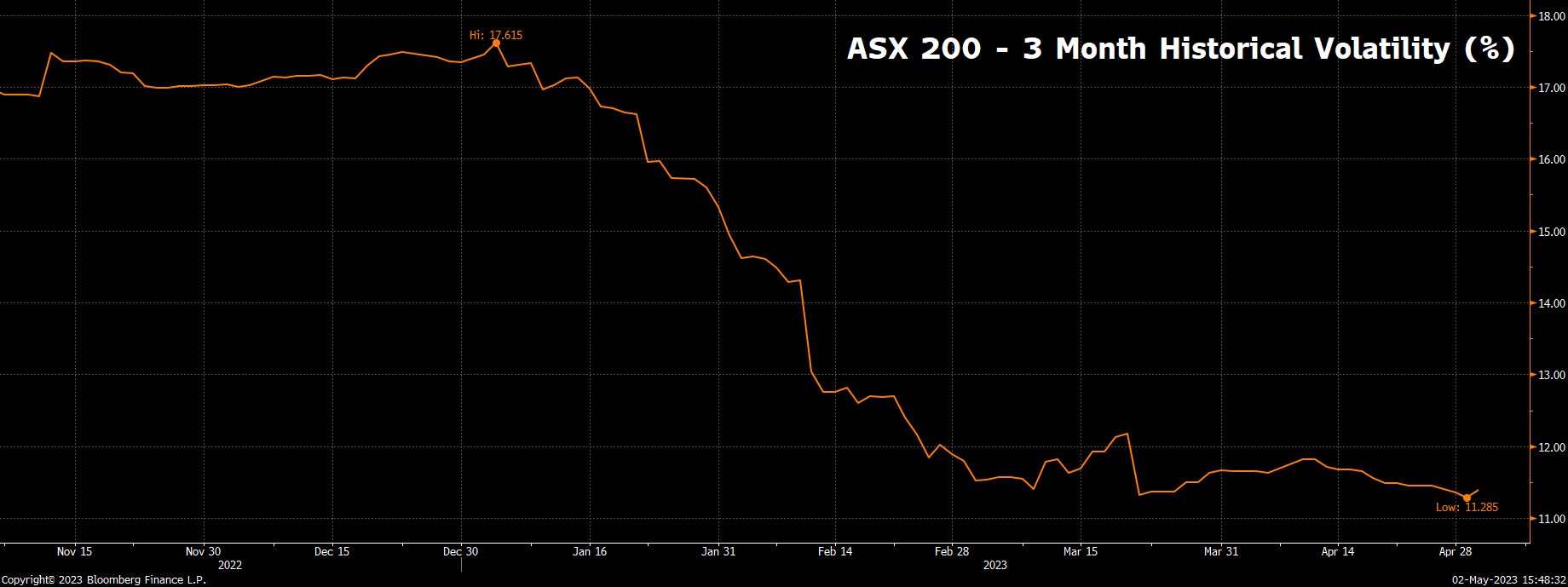1568x587 pixels.
Task: Click the Mar 15 date label
Action: click(1081, 551)
